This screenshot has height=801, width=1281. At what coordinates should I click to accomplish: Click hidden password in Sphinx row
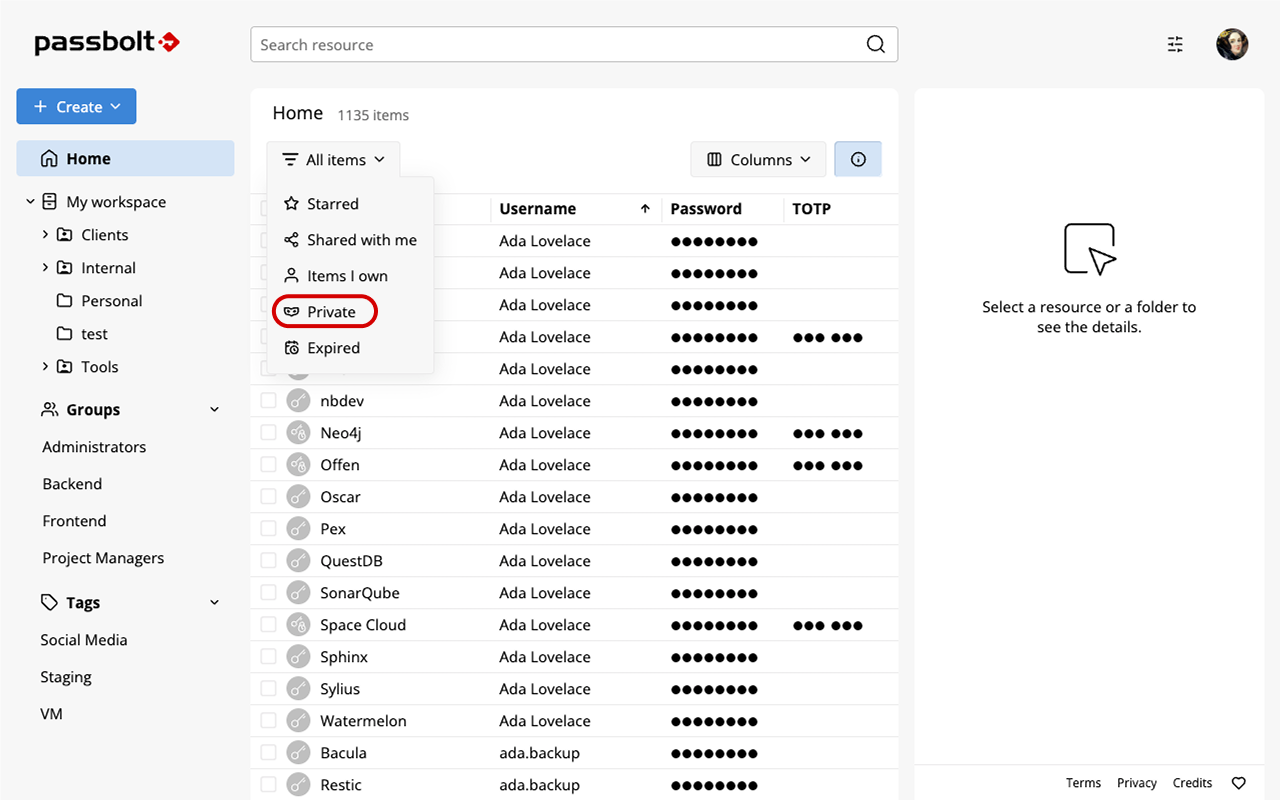714,657
